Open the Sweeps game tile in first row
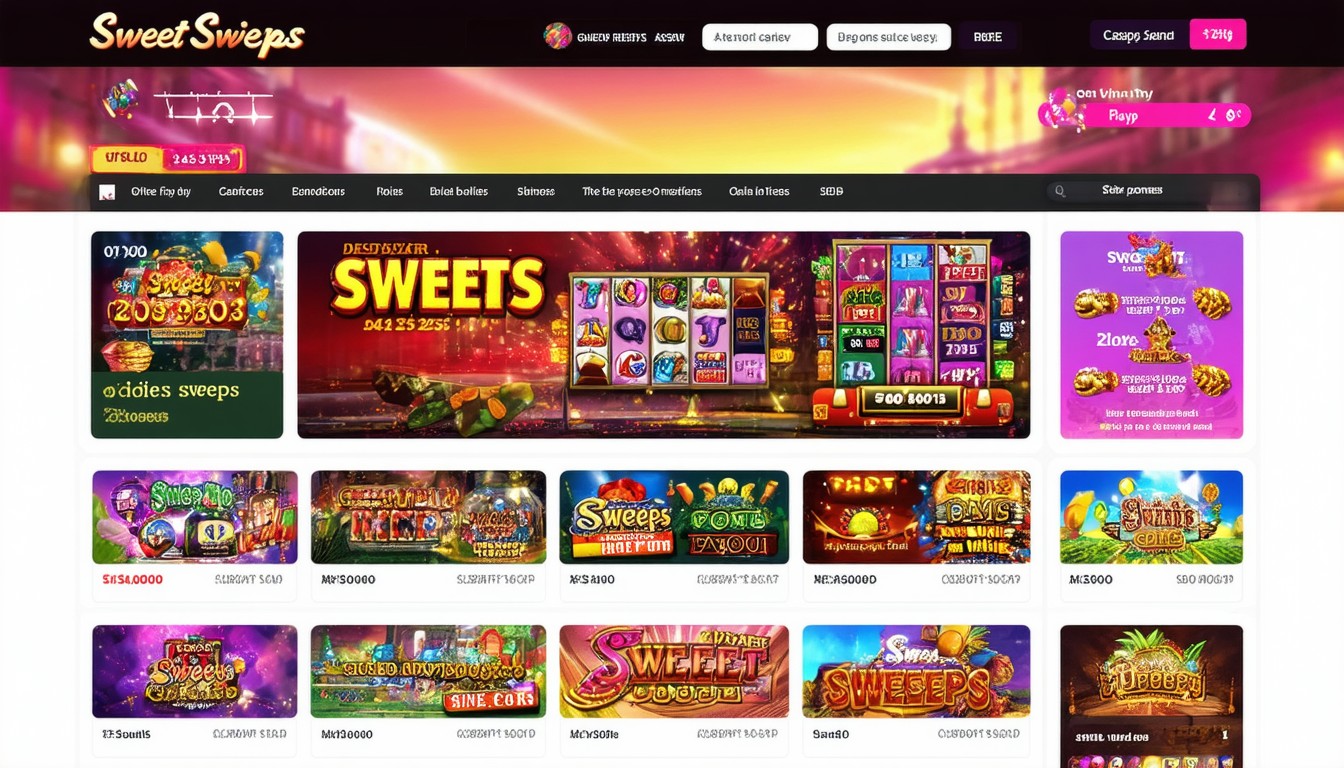Viewport: 1344px width, 768px height. pos(674,517)
